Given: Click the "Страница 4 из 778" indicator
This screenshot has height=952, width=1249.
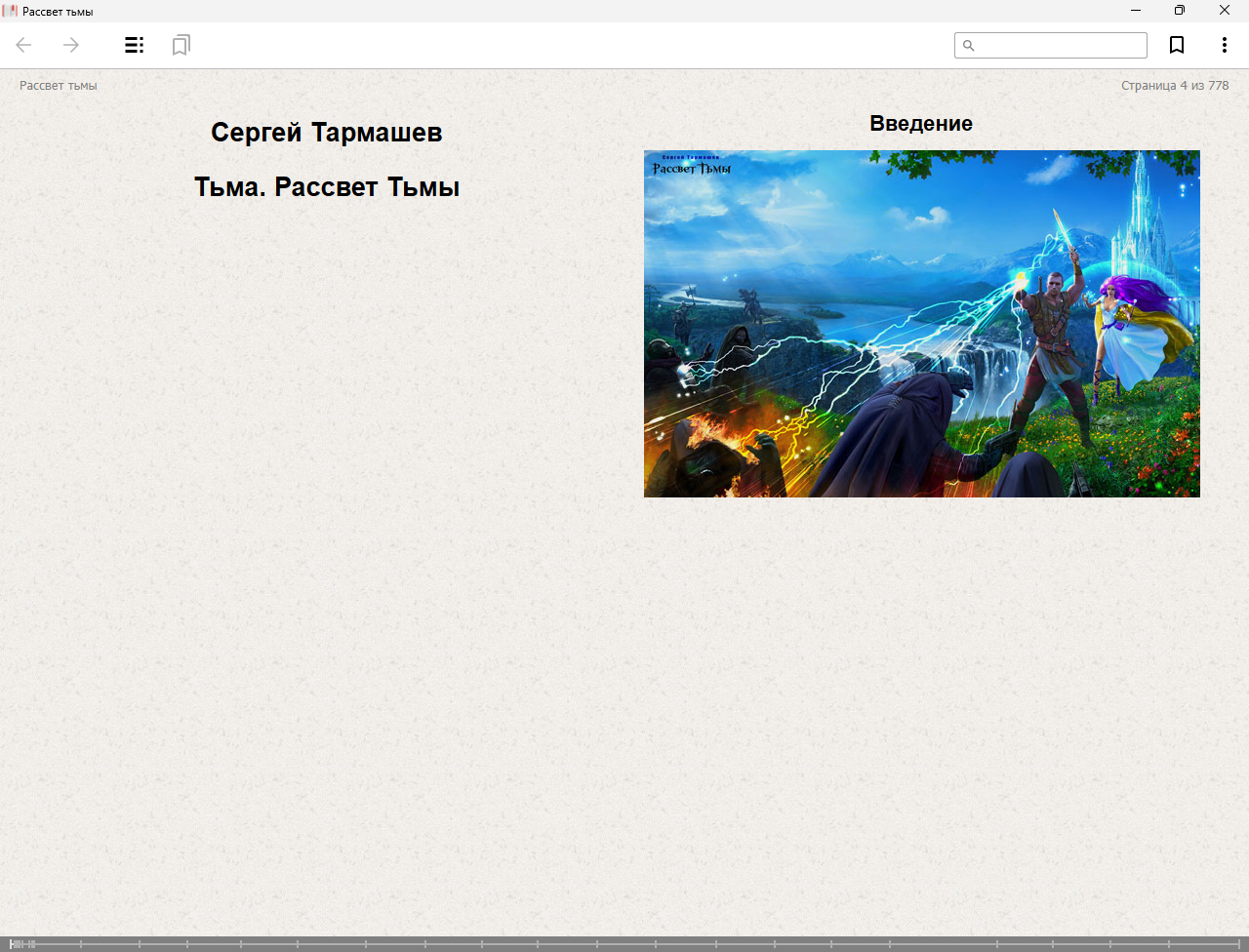Looking at the screenshot, I should (x=1175, y=86).
